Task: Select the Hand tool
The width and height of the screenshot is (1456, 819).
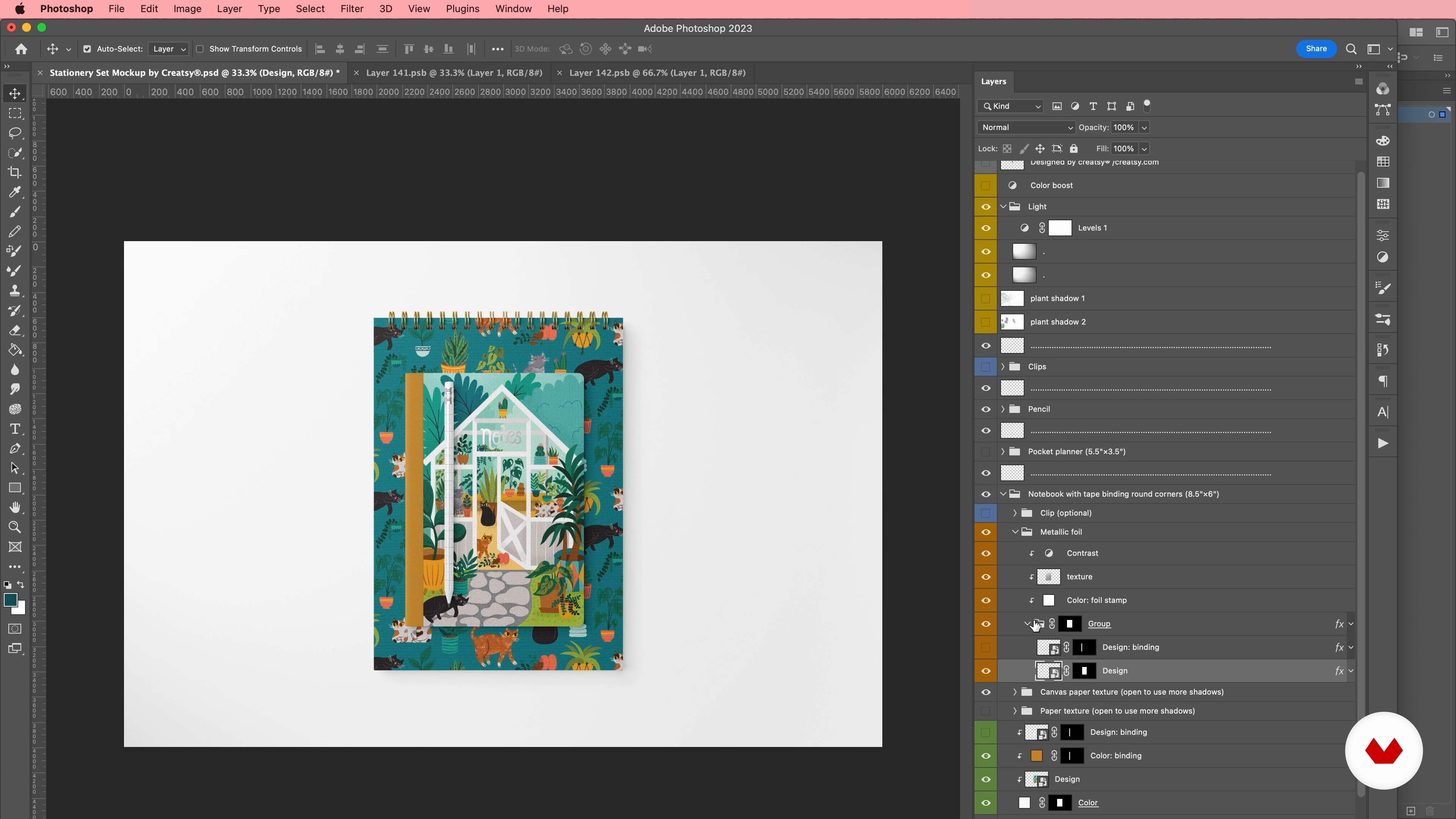Action: click(x=15, y=508)
